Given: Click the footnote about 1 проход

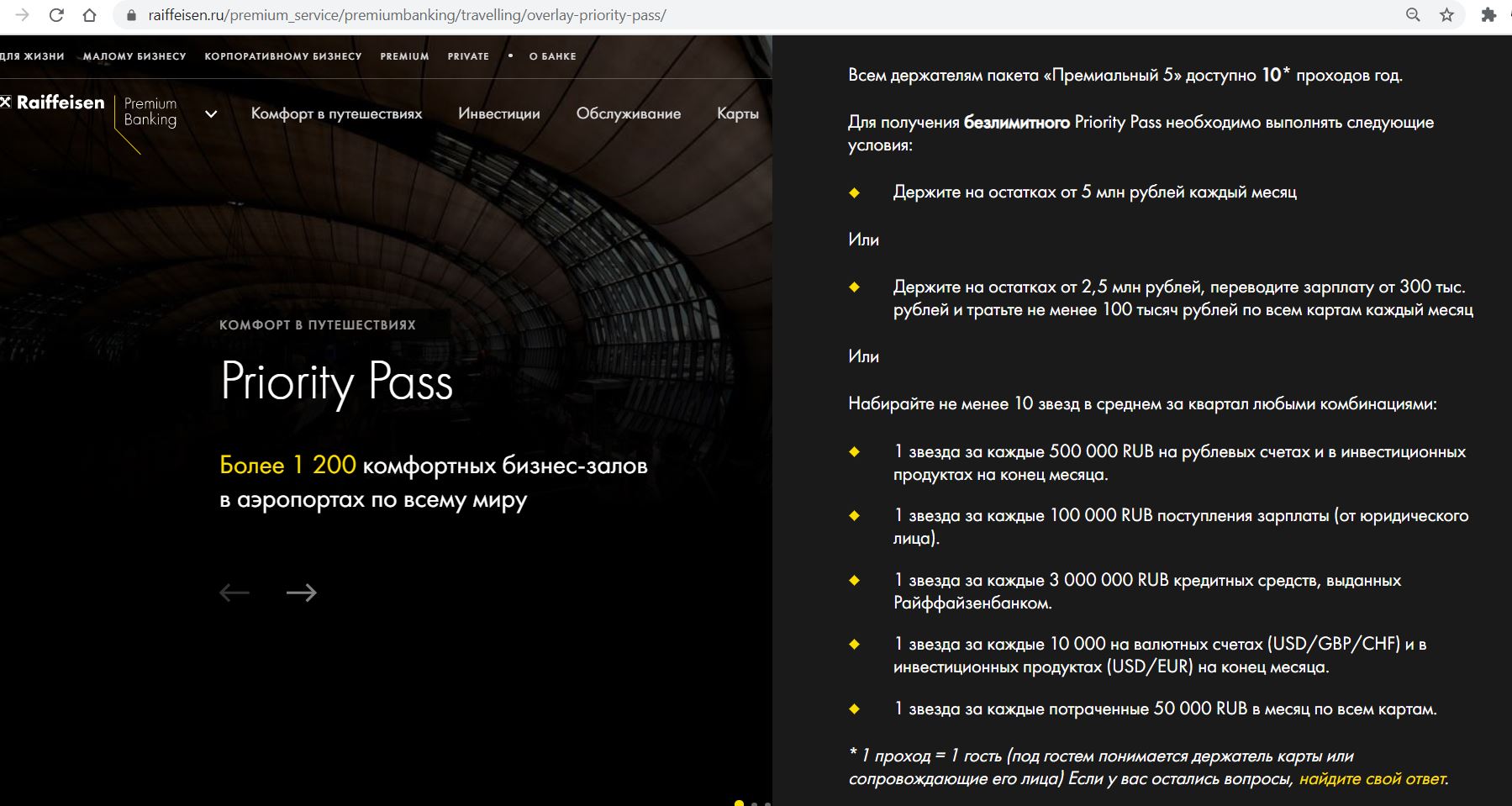Looking at the screenshot, I should point(1148,767).
